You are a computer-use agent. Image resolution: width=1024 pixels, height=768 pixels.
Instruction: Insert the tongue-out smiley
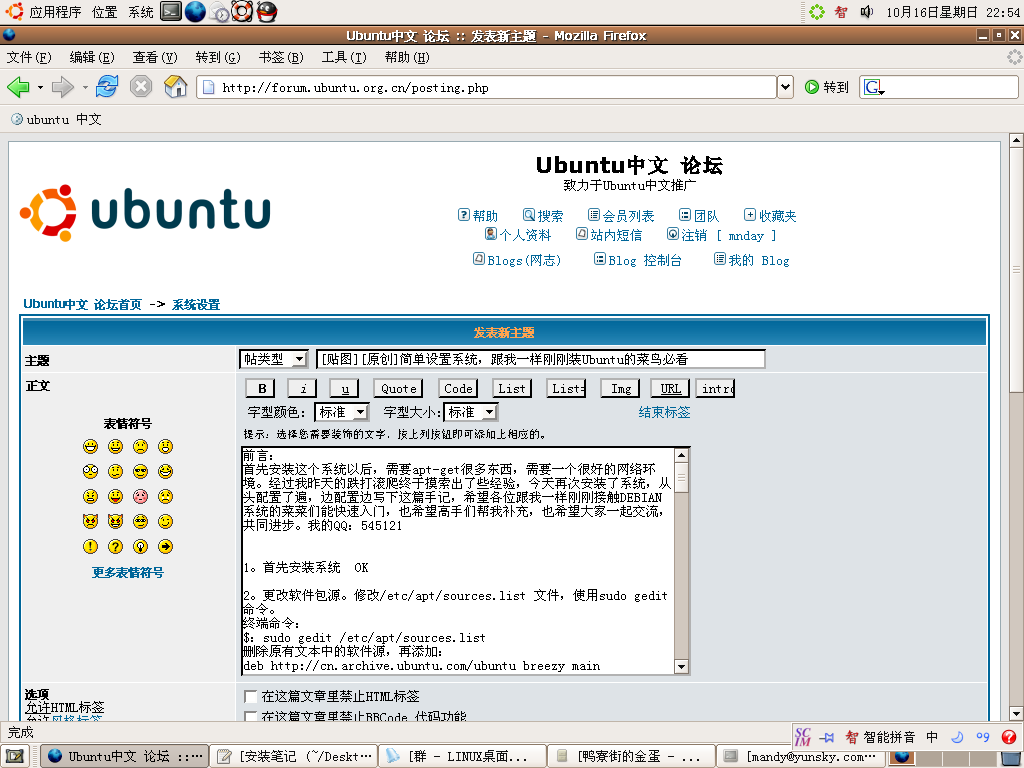point(116,496)
